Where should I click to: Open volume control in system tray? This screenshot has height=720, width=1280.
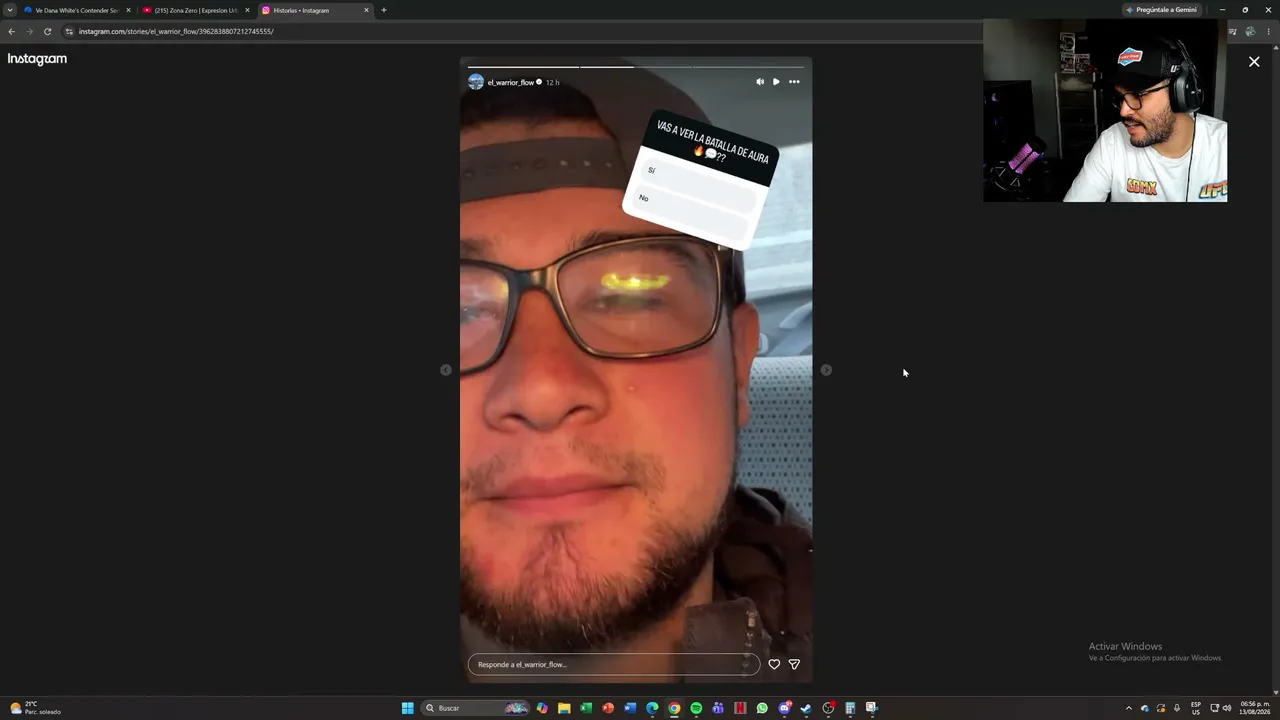(x=1227, y=708)
